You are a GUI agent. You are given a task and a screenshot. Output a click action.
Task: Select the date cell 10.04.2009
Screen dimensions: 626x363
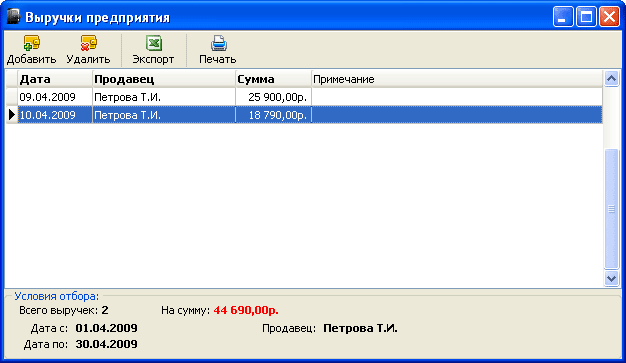coord(55,115)
